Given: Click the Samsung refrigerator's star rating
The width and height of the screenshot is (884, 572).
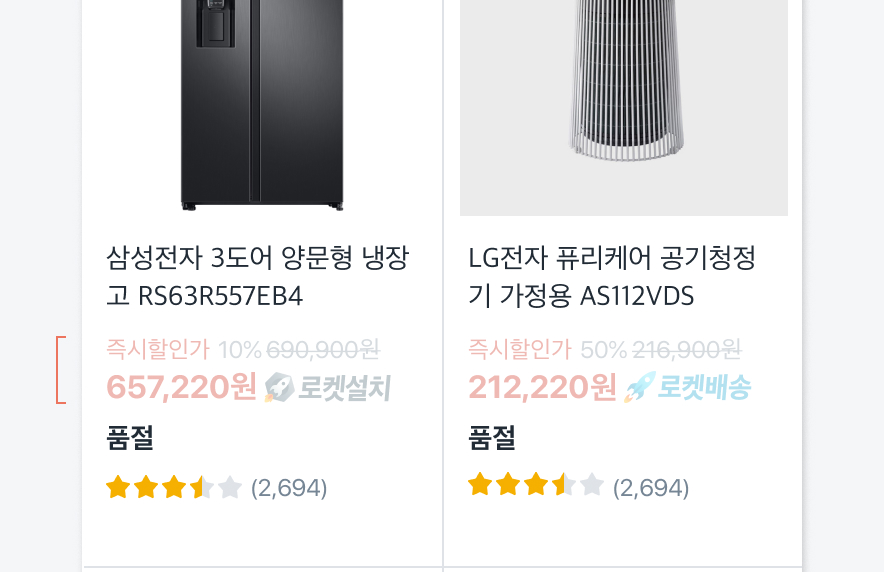Looking at the screenshot, I should (x=174, y=488).
